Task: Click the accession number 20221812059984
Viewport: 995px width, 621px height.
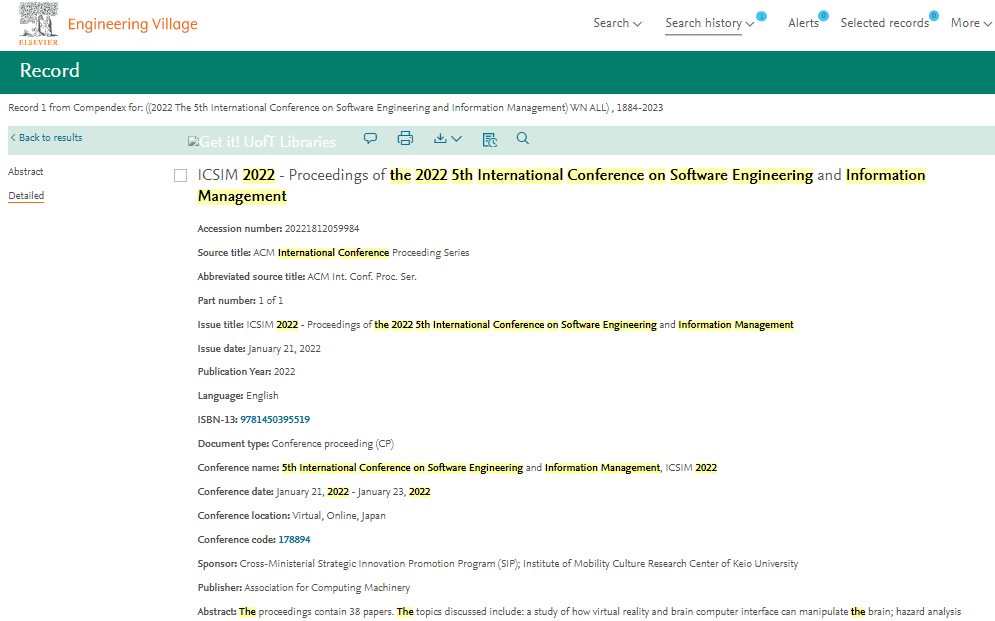Action: click(322, 228)
